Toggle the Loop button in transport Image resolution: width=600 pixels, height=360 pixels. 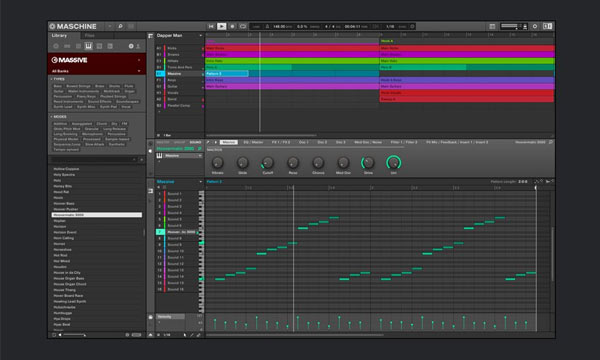[243, 26]
